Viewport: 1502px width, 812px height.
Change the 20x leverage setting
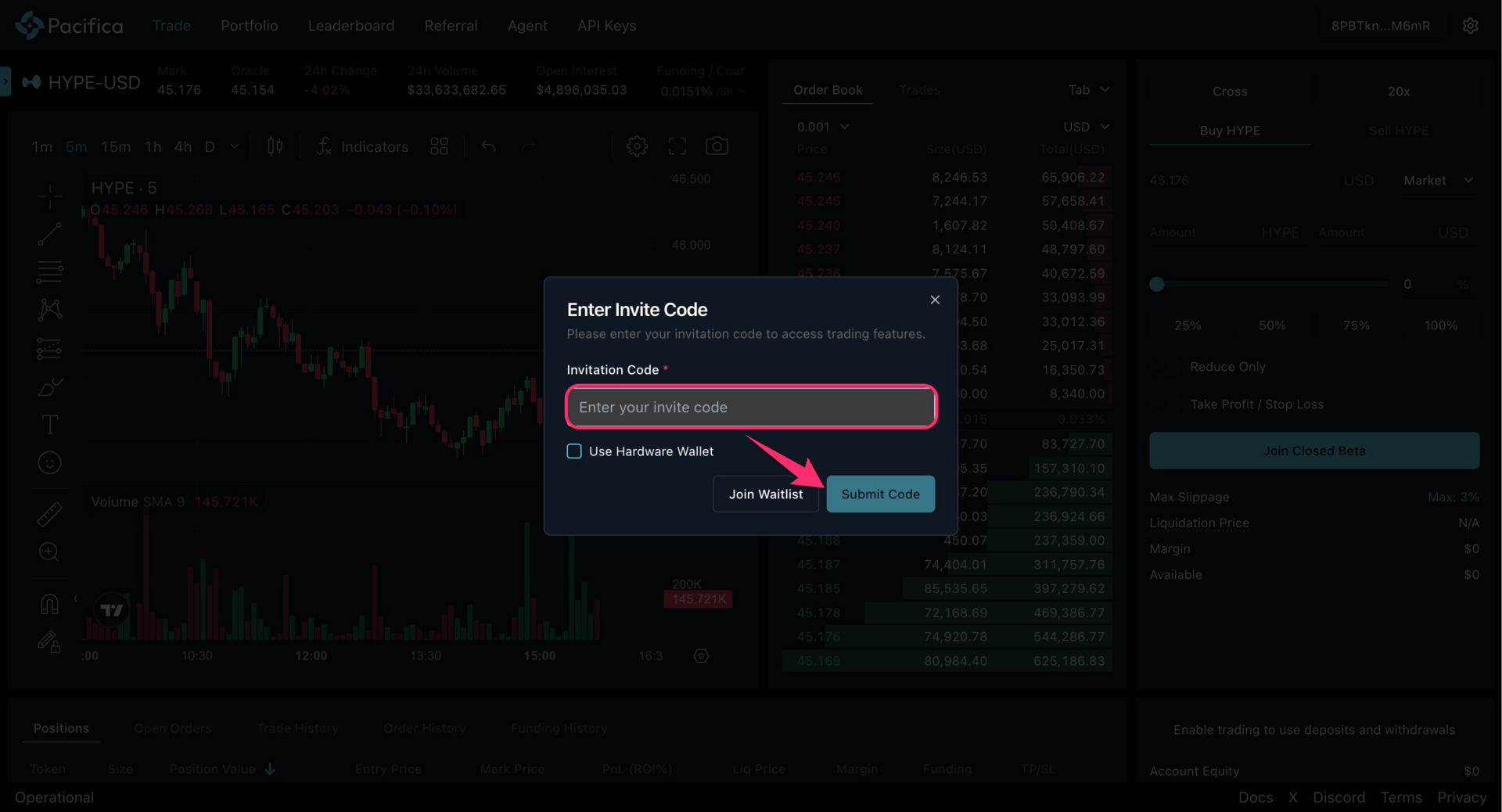(x=1398, y=92)
